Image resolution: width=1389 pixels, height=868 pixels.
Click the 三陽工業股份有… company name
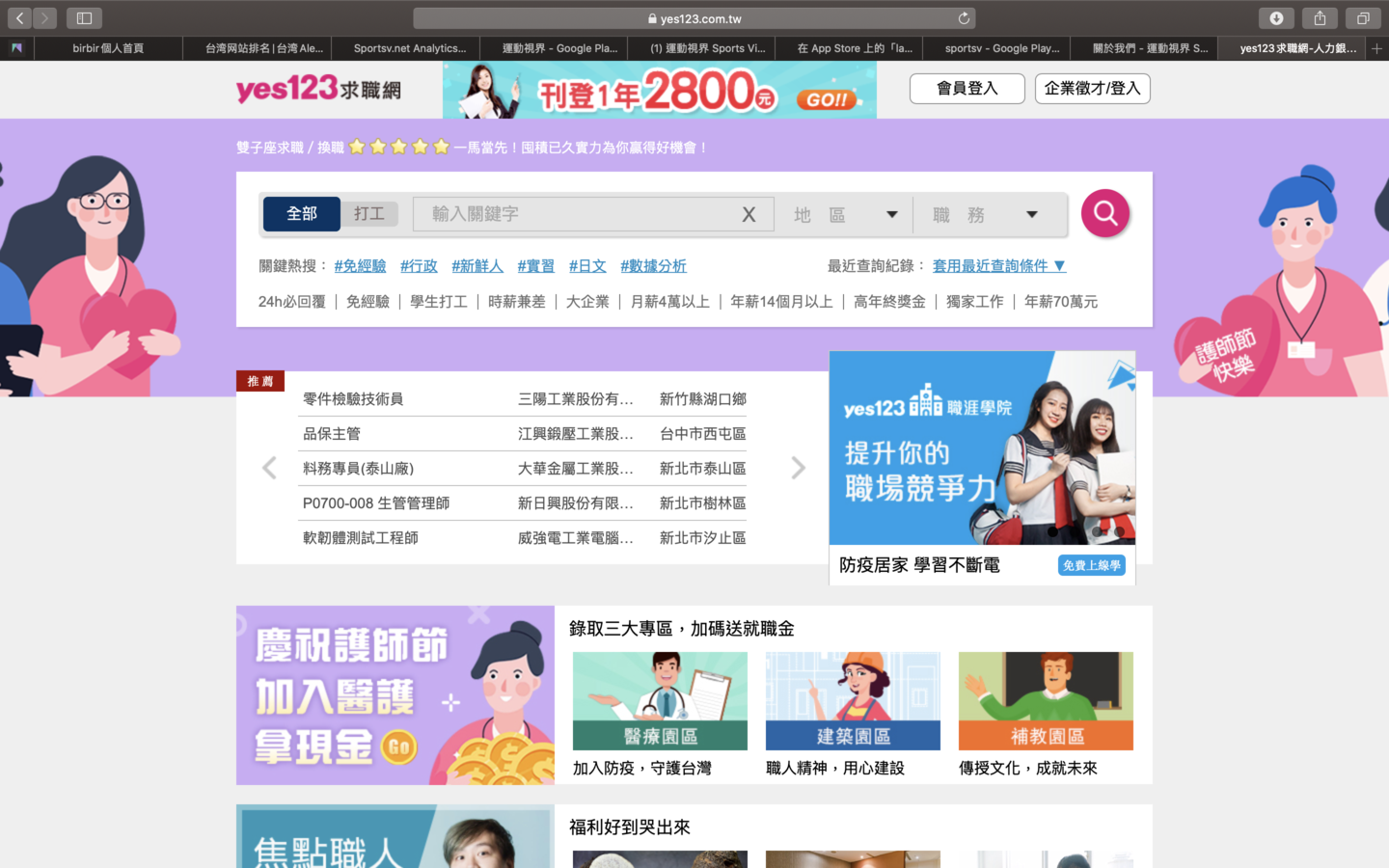pos(576,399)
